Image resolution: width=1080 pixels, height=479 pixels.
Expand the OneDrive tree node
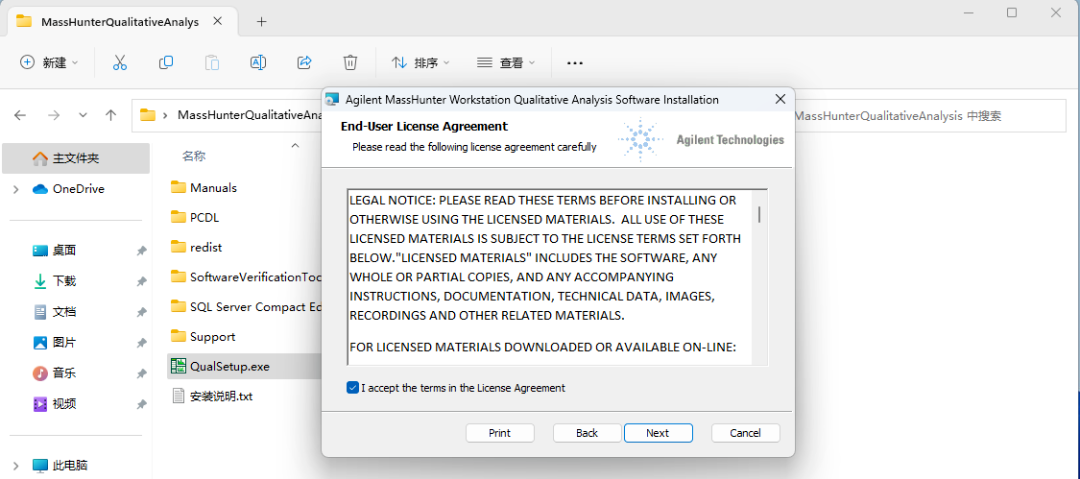click(16, 189)
